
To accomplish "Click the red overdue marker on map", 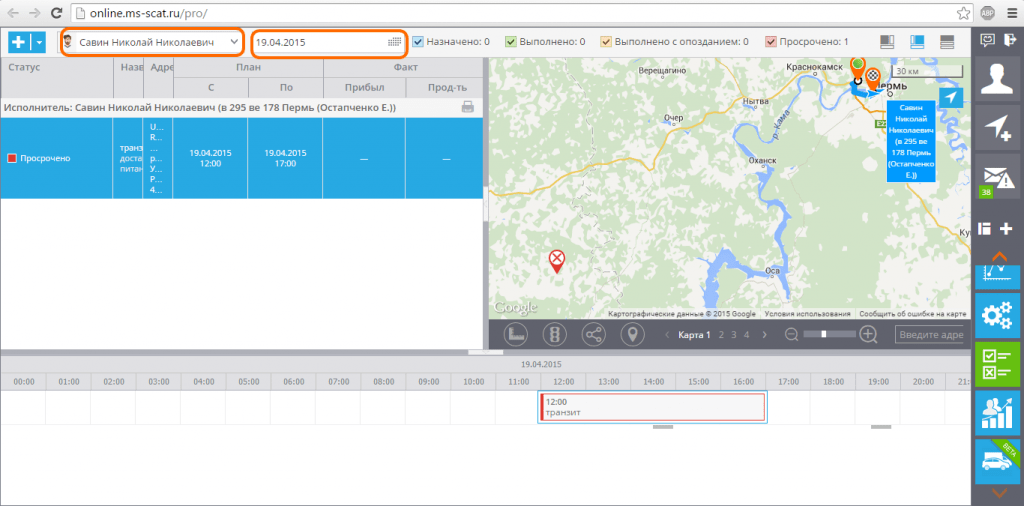I will point(556,261).
